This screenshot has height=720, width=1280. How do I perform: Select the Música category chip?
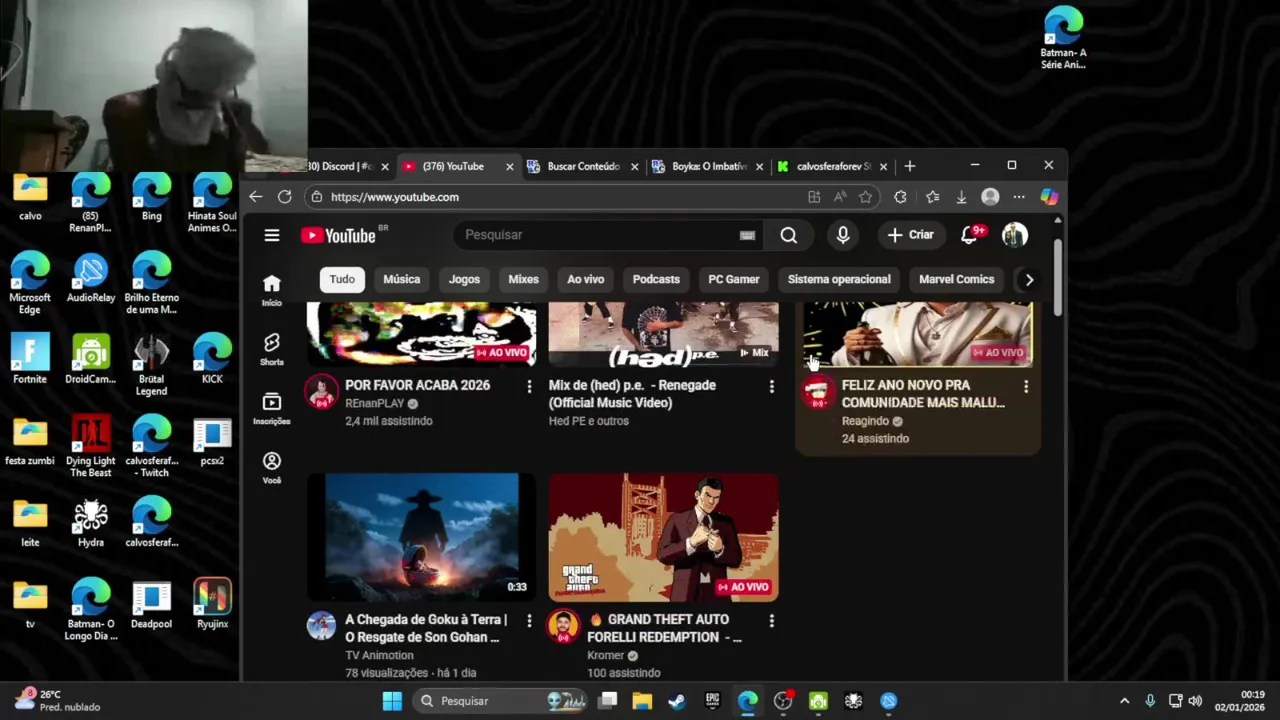402,280
